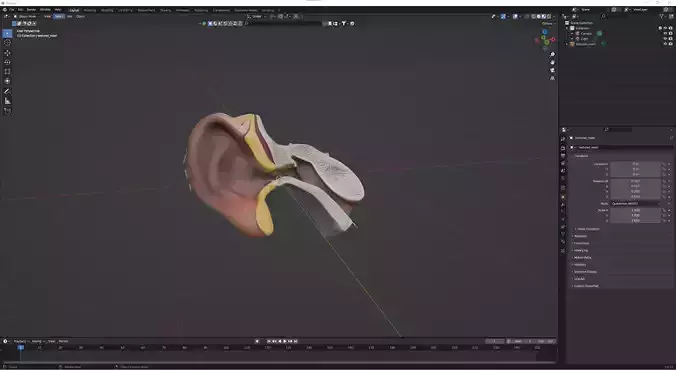Image resolution: width=676 pixels, height=370 pixels.
Task: Select the Add Cube tool
Action: click(x=7, y=111)
